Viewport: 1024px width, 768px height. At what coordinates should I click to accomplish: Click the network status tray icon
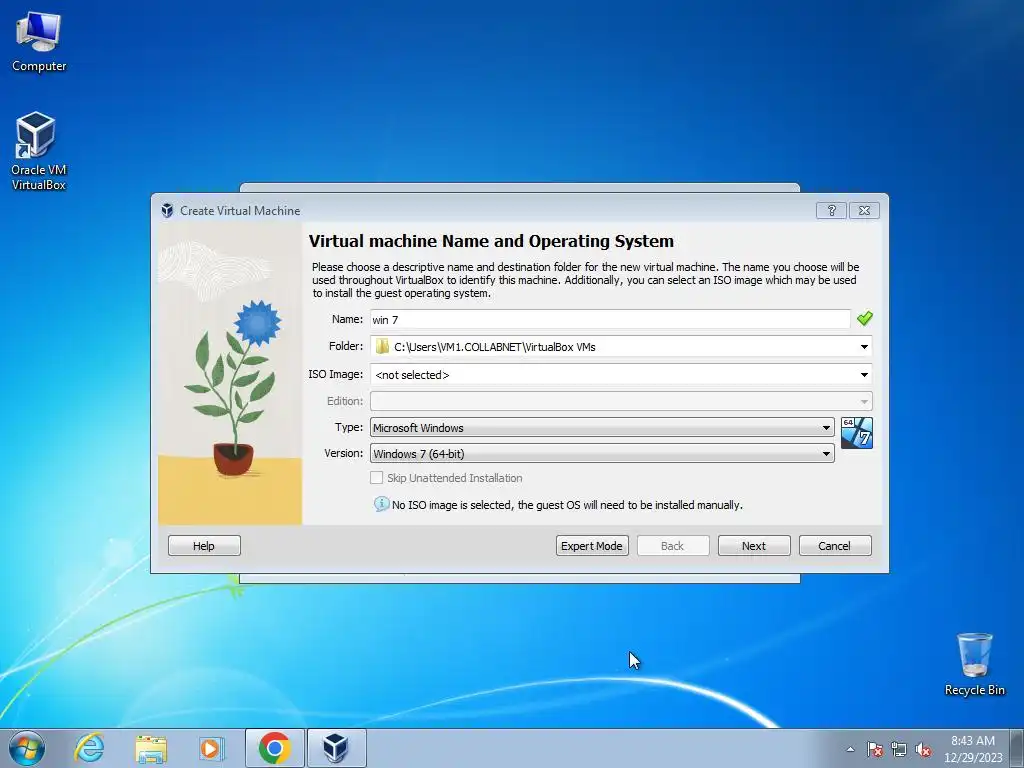899,749
